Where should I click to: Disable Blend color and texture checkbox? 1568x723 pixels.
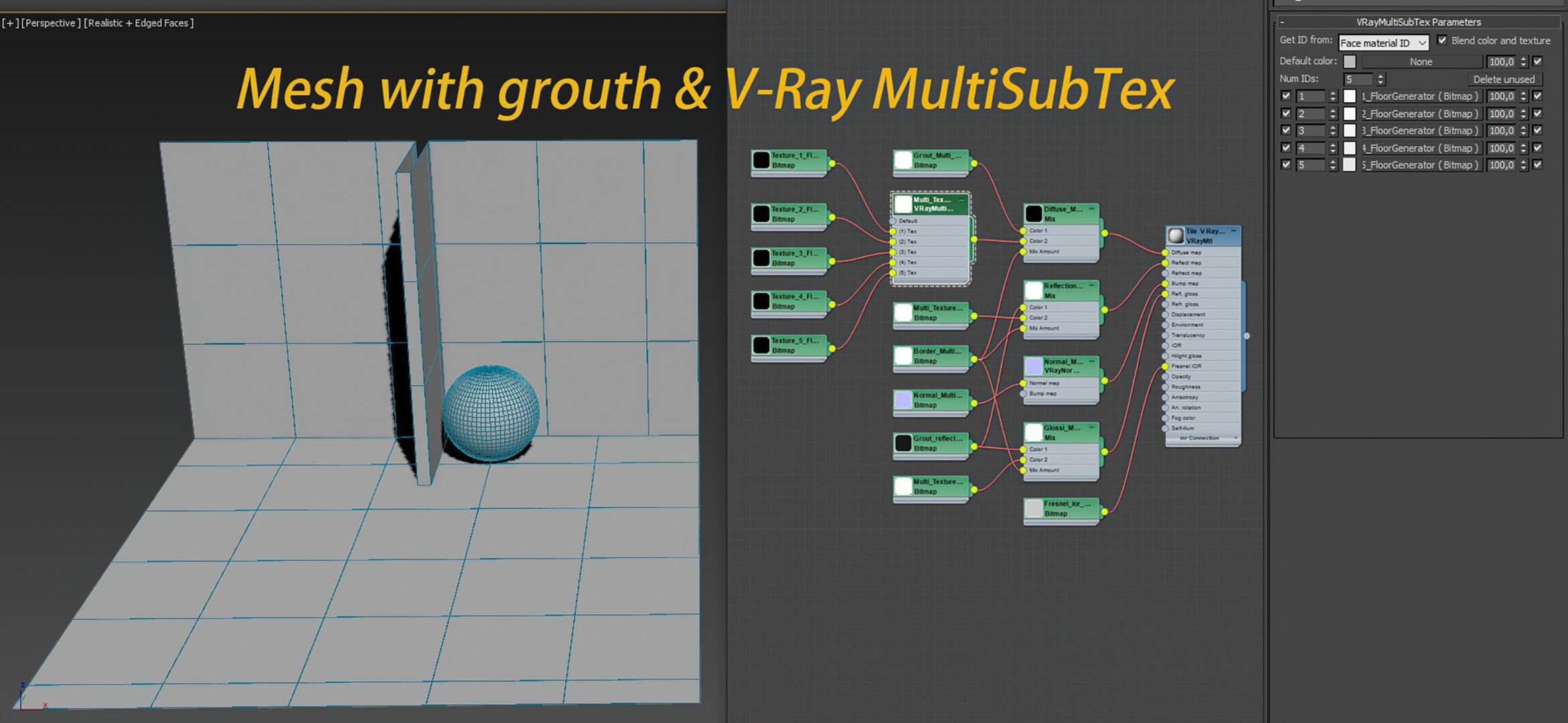1442,40
